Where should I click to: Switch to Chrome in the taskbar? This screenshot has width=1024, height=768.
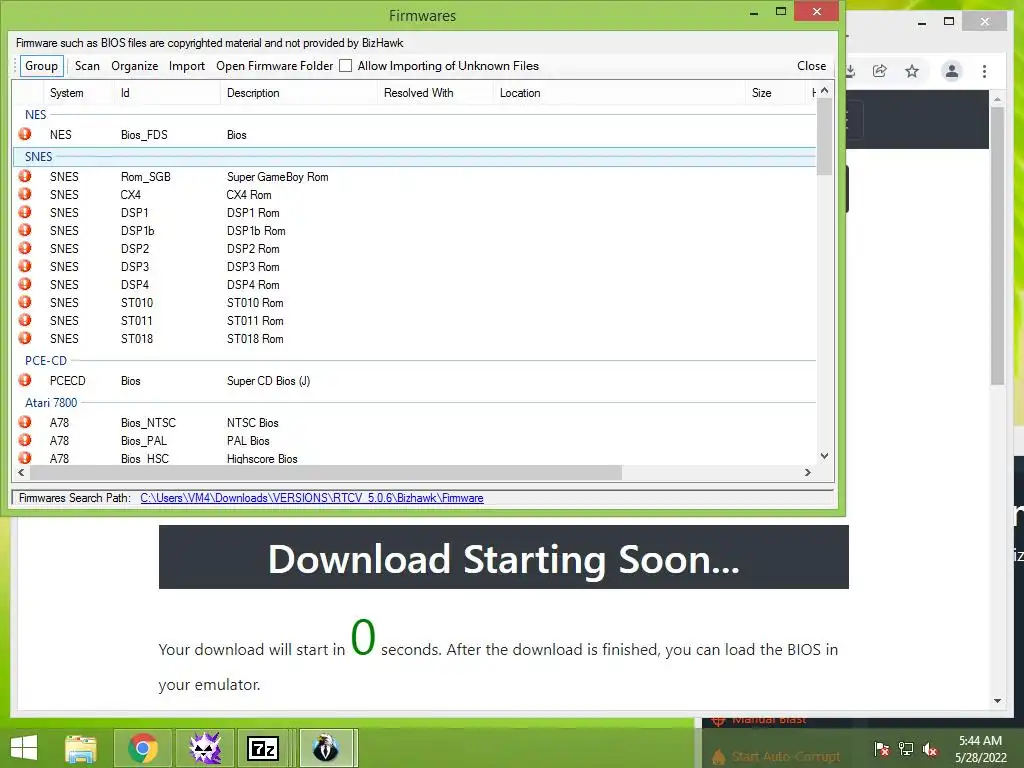(x=143, y=748)
